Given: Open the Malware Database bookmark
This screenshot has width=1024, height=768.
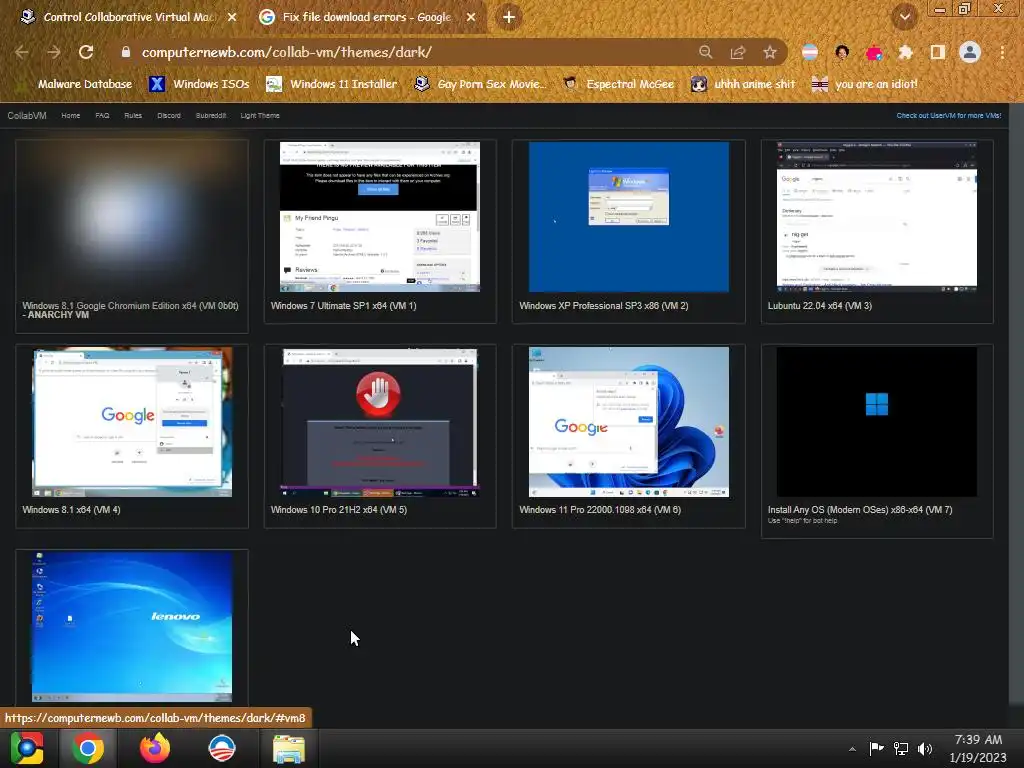Looking at the screenshot, I should [76, 84].
